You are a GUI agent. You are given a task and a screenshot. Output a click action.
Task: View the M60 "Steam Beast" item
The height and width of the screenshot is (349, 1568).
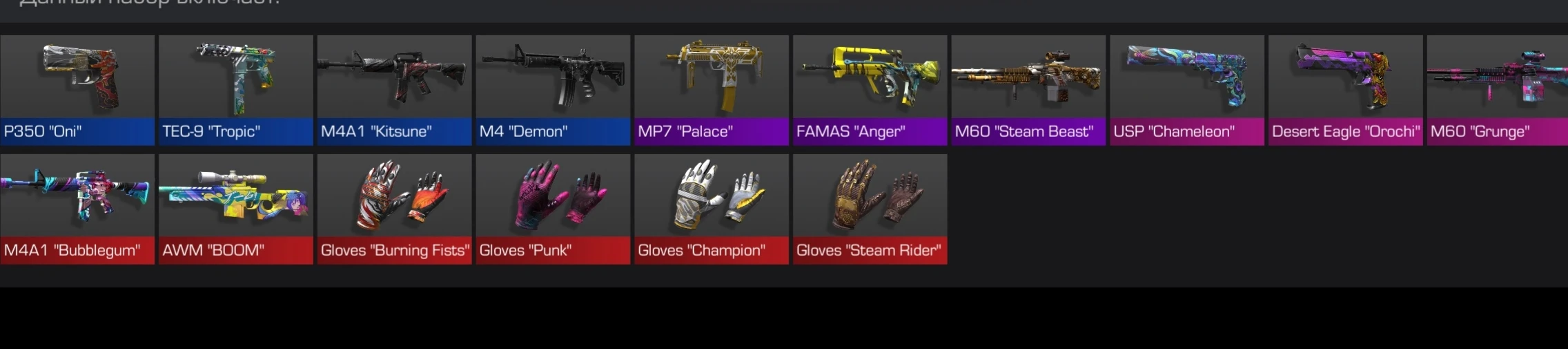click(x=1029, y=90)
